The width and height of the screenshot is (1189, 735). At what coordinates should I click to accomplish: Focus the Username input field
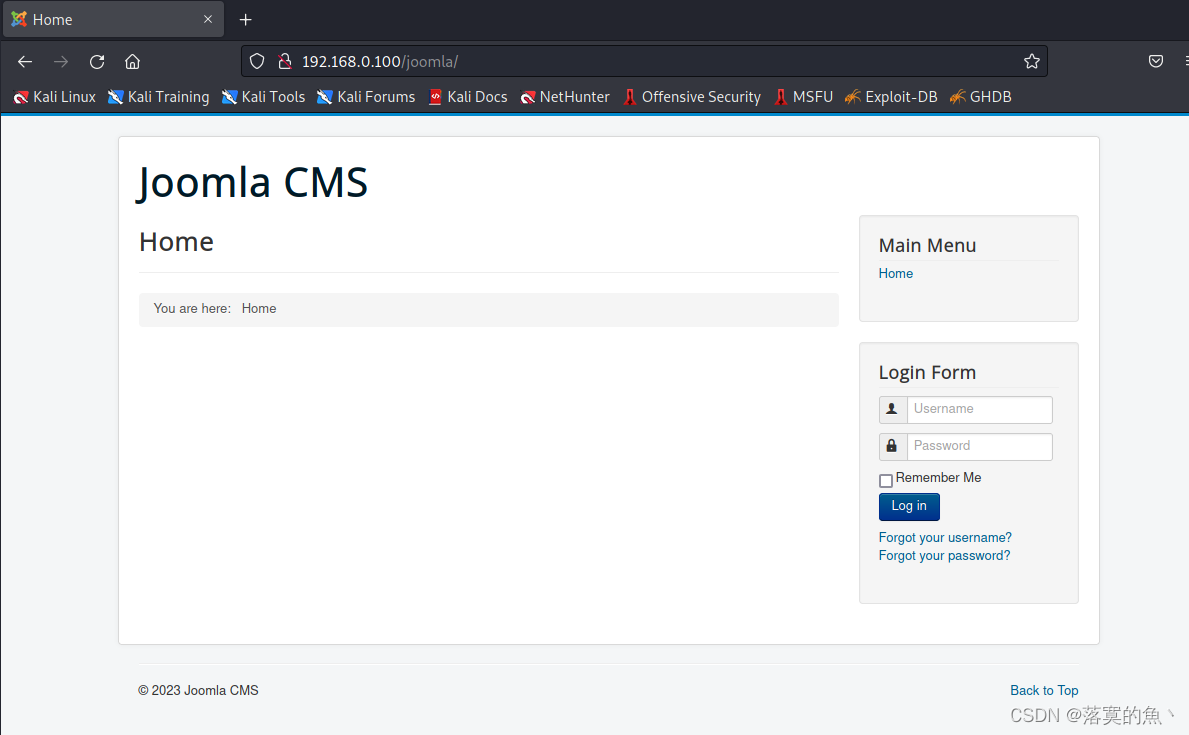coord(980,410)
